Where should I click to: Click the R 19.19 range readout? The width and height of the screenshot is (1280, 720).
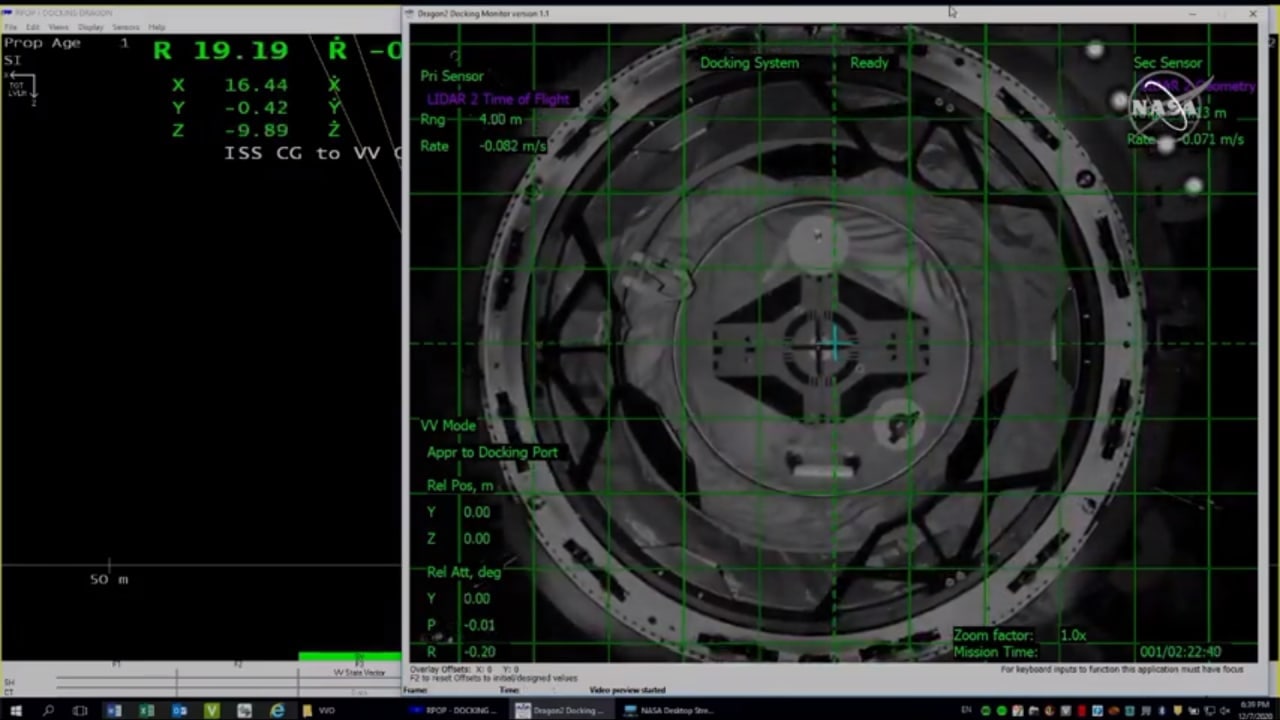point(220,50)
